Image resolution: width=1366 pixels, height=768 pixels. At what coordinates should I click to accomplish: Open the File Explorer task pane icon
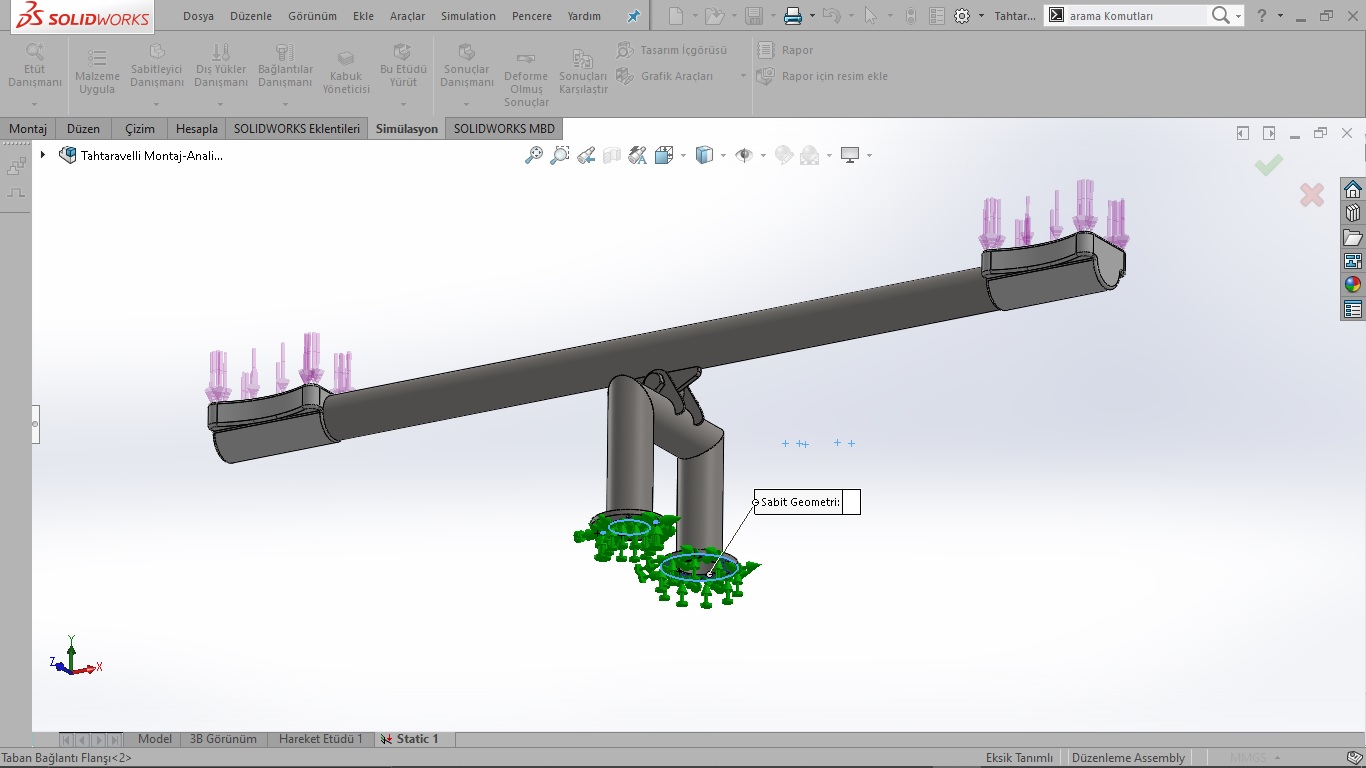(1353, 237)
